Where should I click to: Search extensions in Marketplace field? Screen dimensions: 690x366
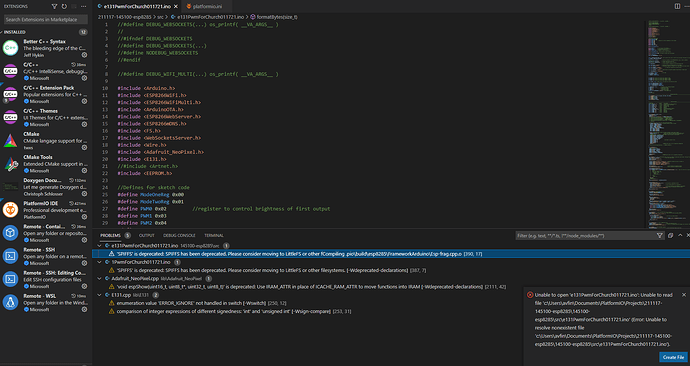point(46,19)
